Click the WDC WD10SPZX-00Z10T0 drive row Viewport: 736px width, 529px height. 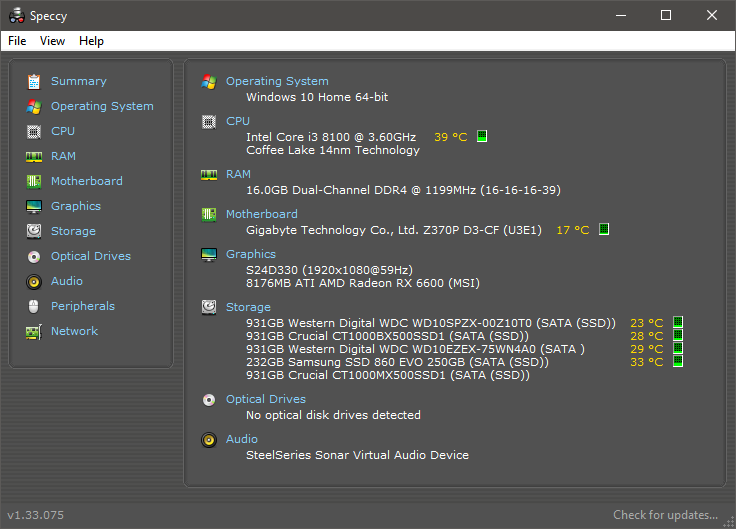(x=431, y=323)
